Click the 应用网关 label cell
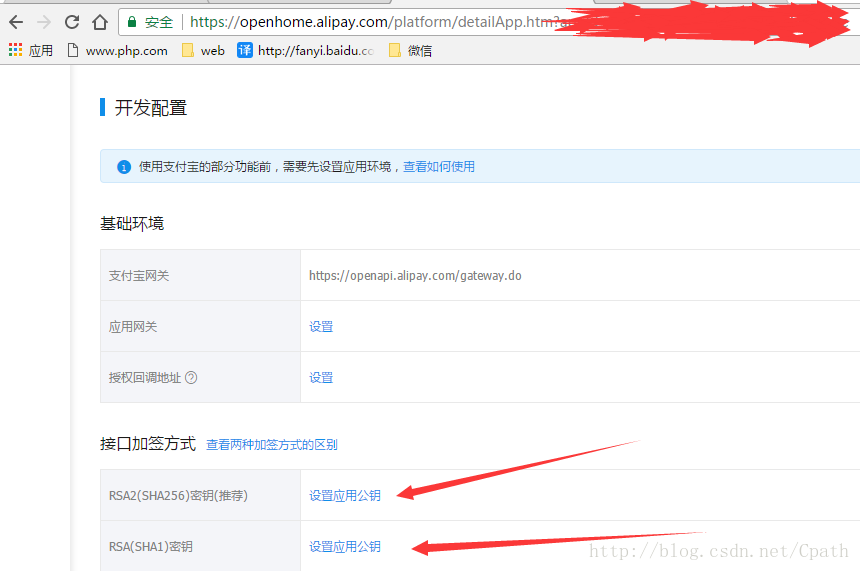The width and height of the screenshot is (860, 571). tap(200, 326)
